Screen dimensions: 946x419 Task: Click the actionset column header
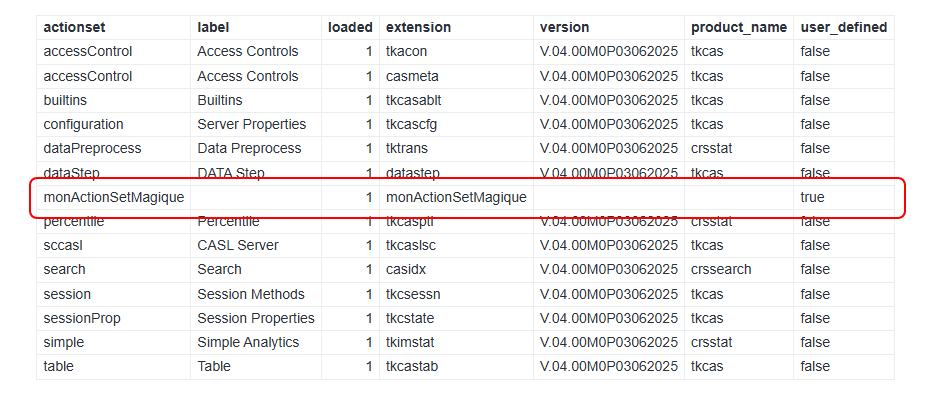pyautogui.click(x=76, y=27)
